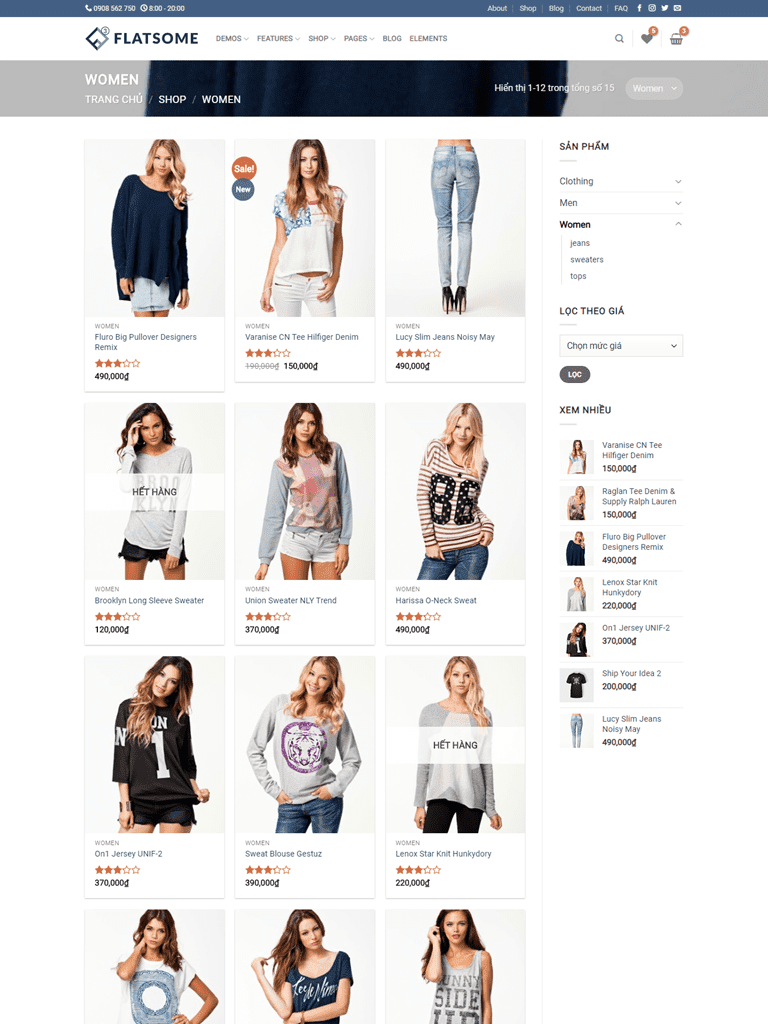
Task: Open the wishlist heart icon
Action: (647, 39)
